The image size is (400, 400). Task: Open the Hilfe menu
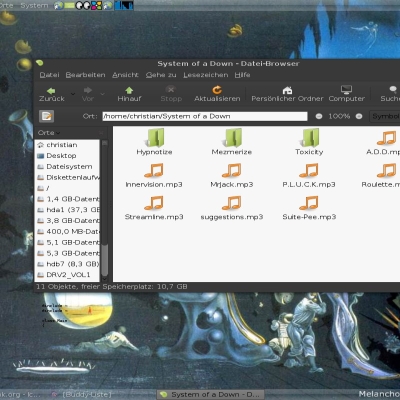[242, 75]
